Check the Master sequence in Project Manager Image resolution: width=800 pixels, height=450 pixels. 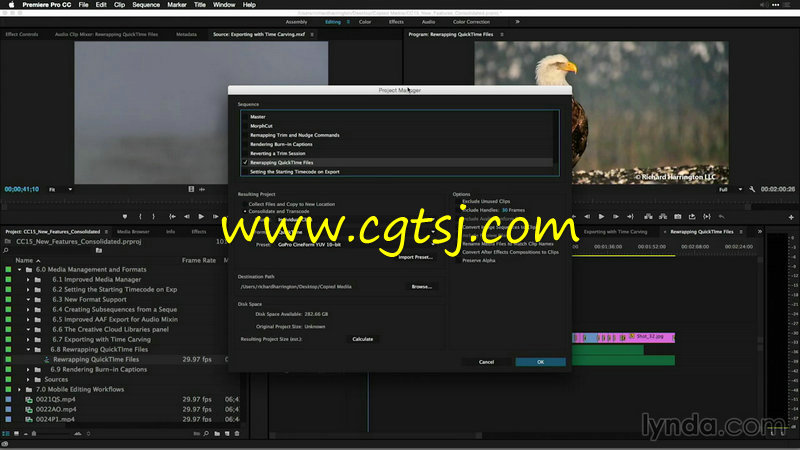(x=245, y=117)
